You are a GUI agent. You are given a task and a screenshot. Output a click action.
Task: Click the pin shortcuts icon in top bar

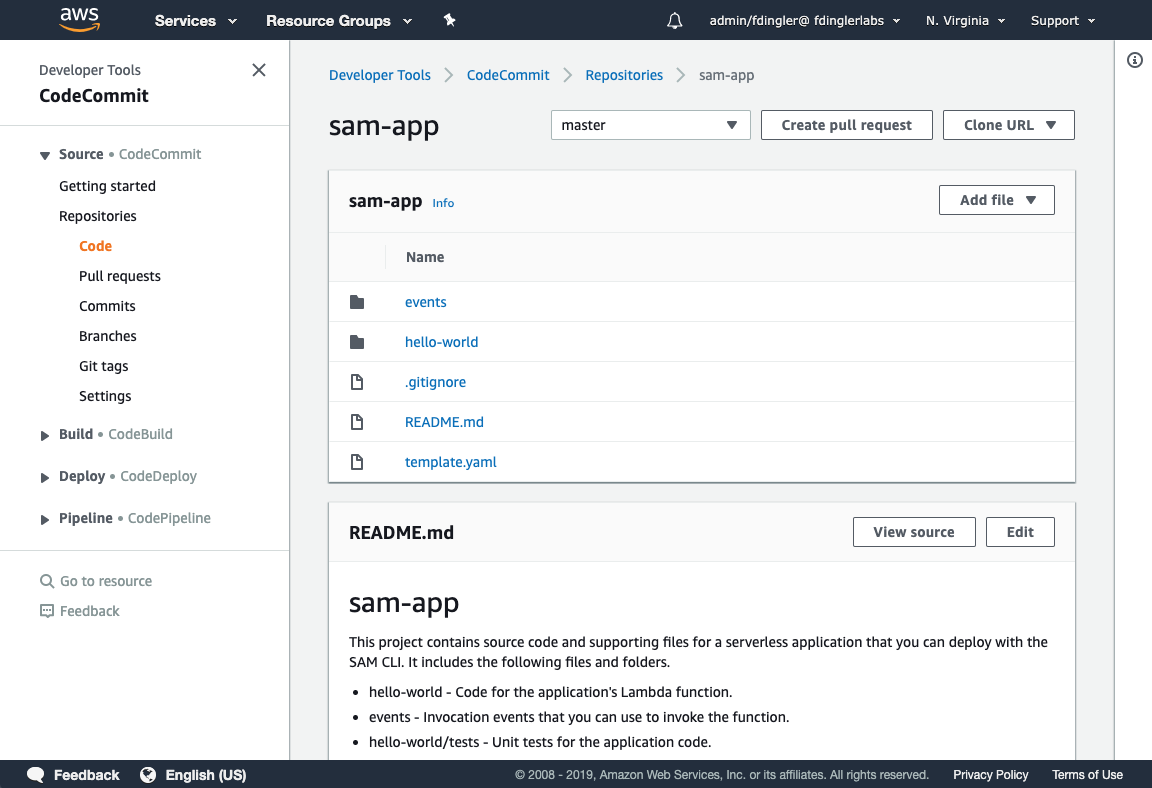click(x=450, y=21)
